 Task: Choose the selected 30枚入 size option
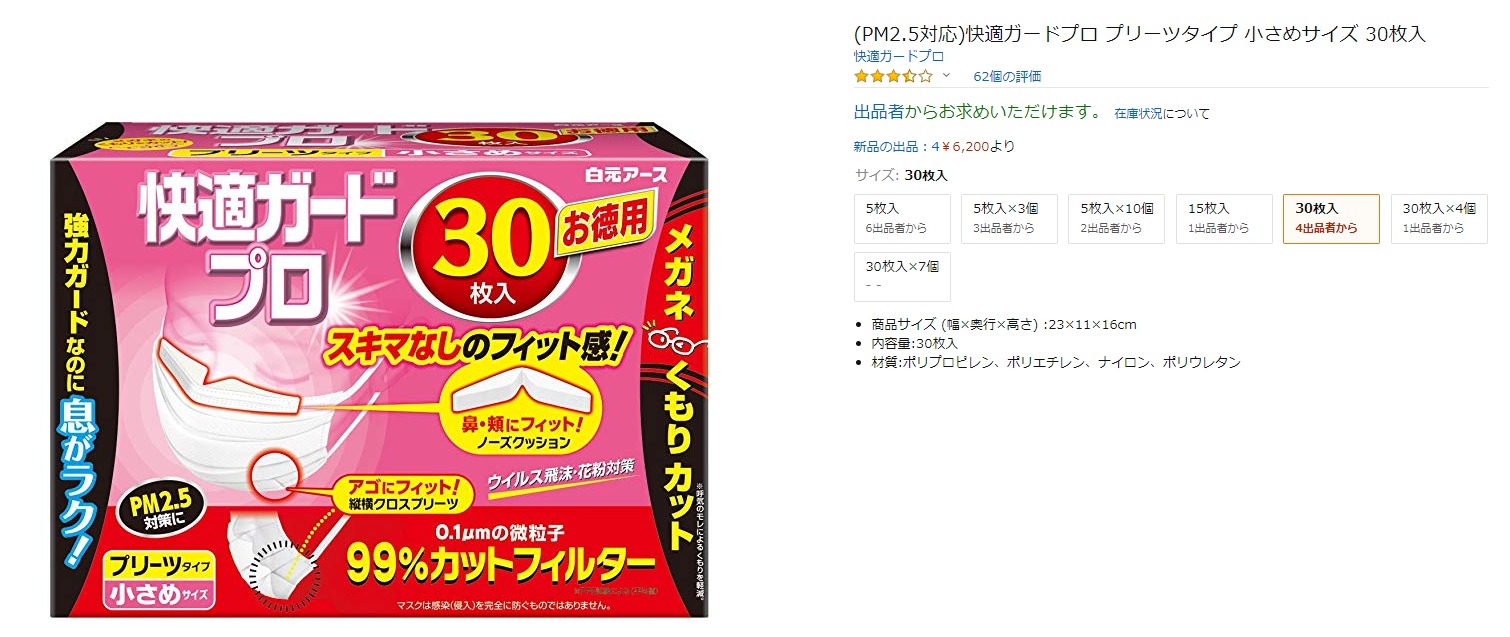tap(1332, 218)
